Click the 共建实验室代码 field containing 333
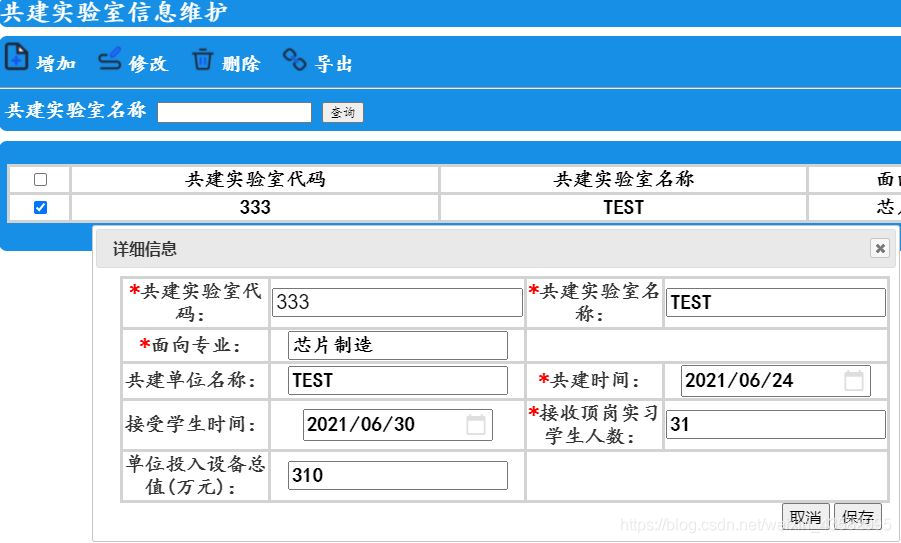901x543 pixels. pos(397,302)
